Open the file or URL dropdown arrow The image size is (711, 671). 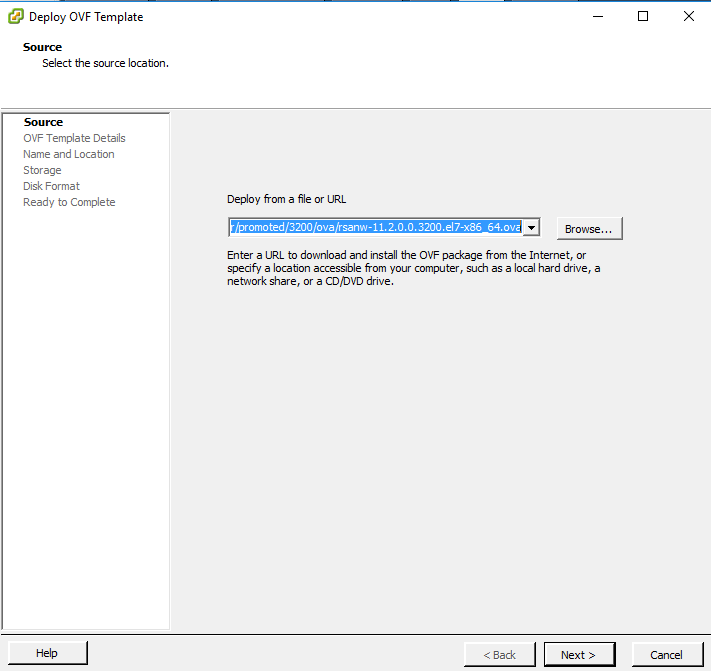[x=531, y=227]
